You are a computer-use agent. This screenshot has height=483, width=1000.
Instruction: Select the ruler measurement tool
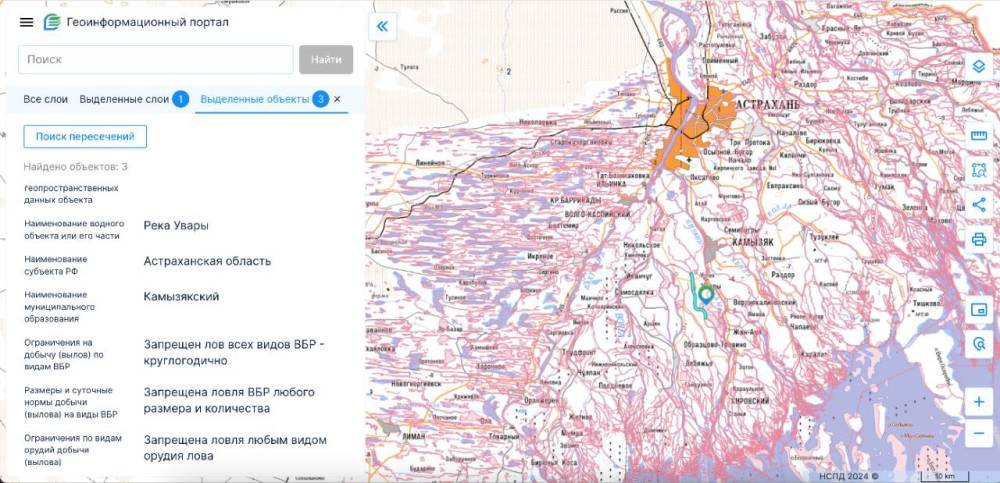coord(978,136)
